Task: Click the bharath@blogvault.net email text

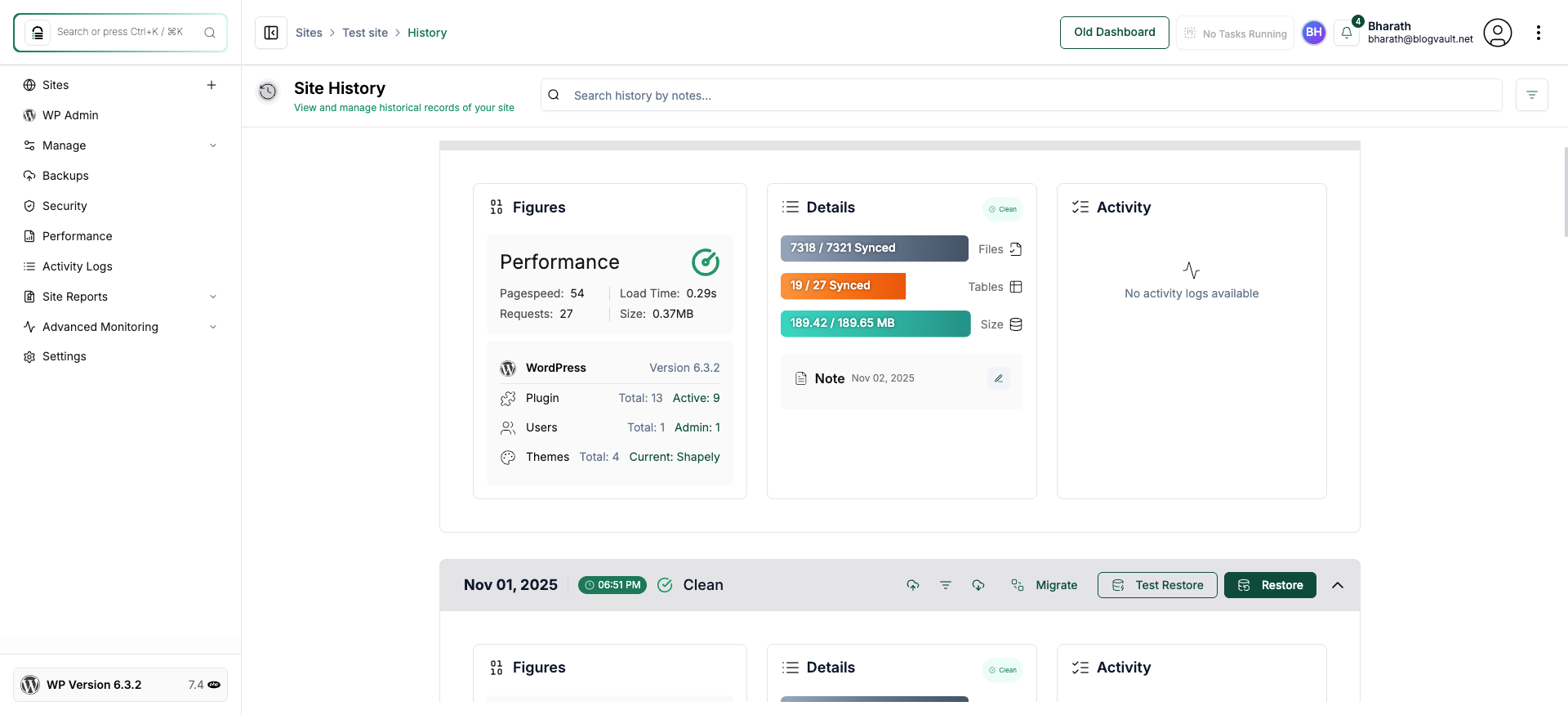Action: (x=1420, y=39)
